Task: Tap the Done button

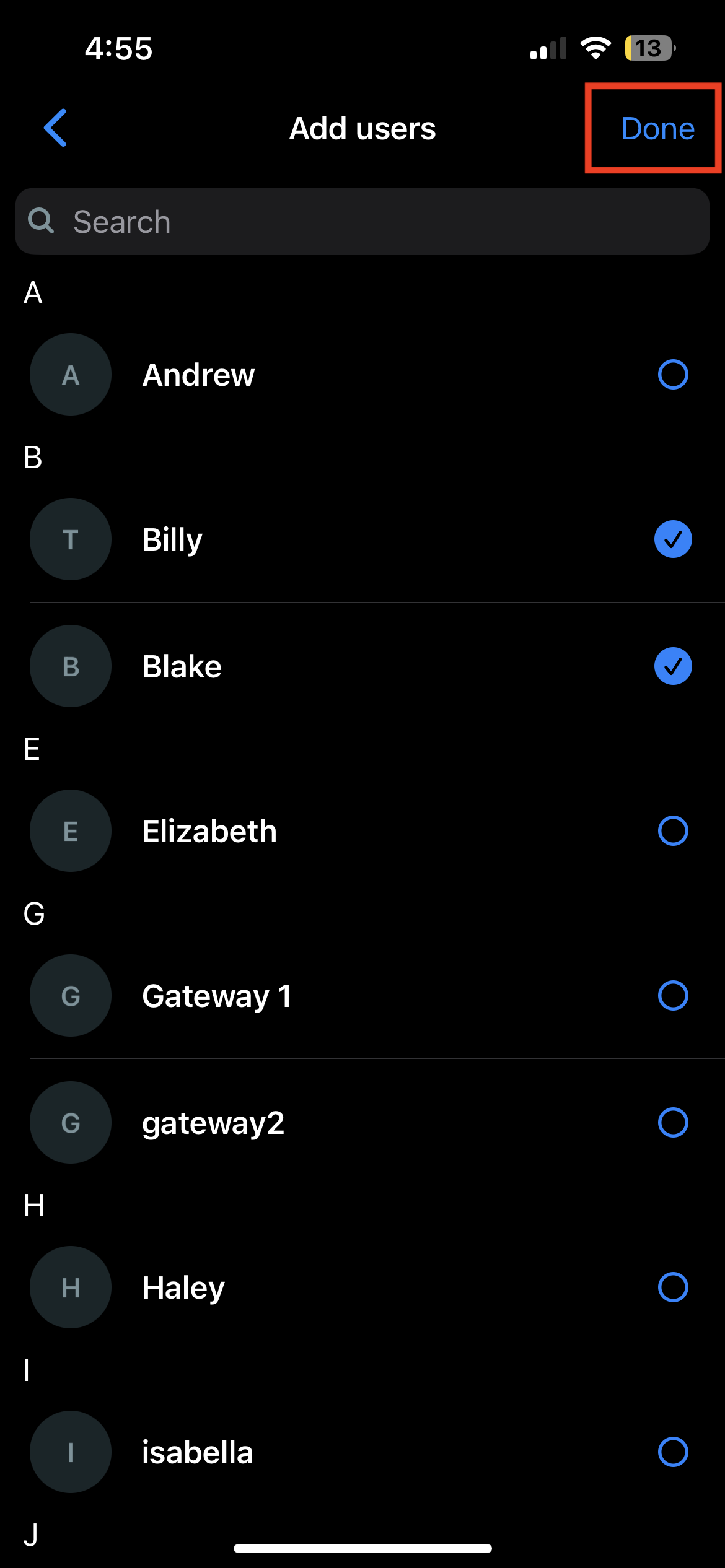Action: pyautogui.click(x=657, y=129)
